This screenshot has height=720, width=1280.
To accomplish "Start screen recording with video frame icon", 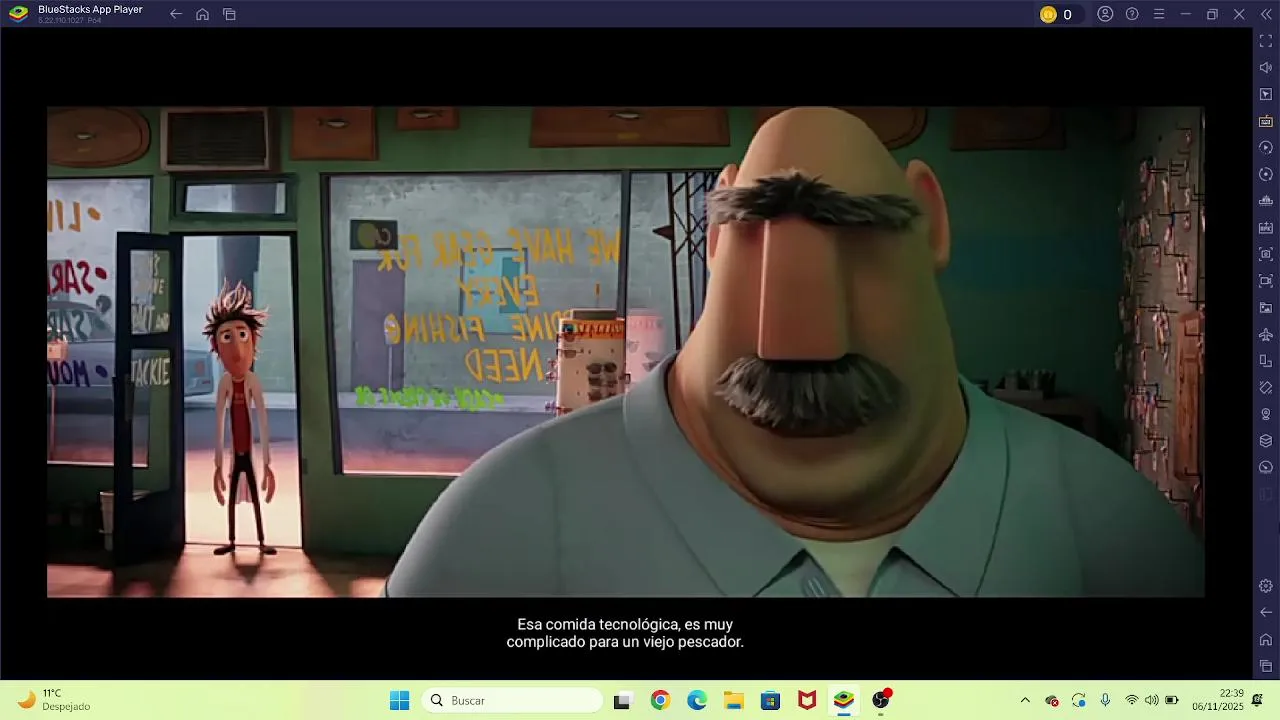I will (x=1266, y=281).
